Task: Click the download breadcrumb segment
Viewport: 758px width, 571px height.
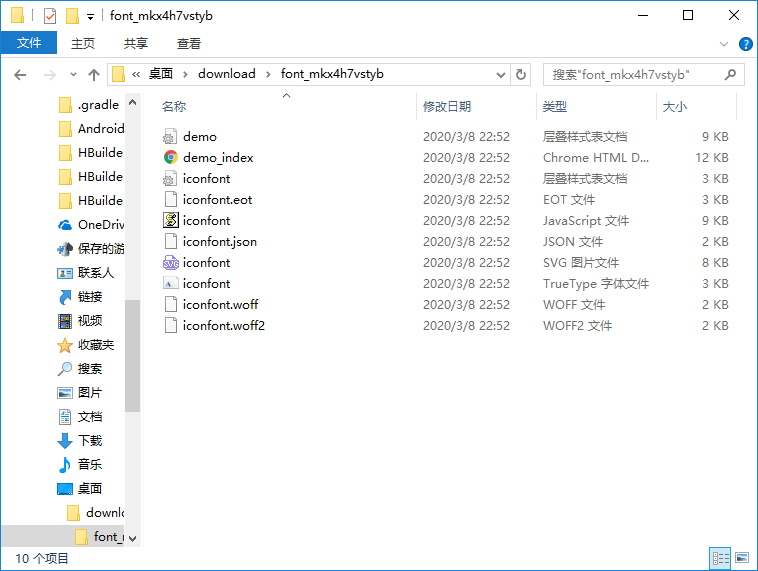Action: click(x=227, y=74)
